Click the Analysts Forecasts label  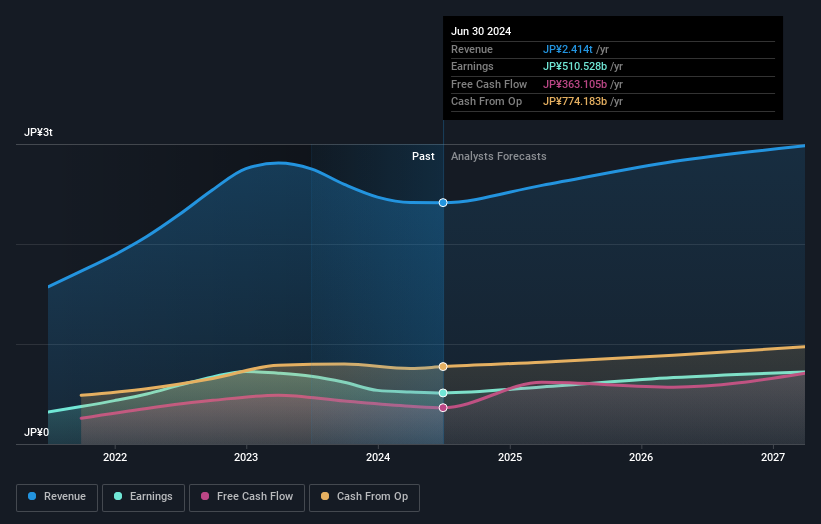click(498, 157)
